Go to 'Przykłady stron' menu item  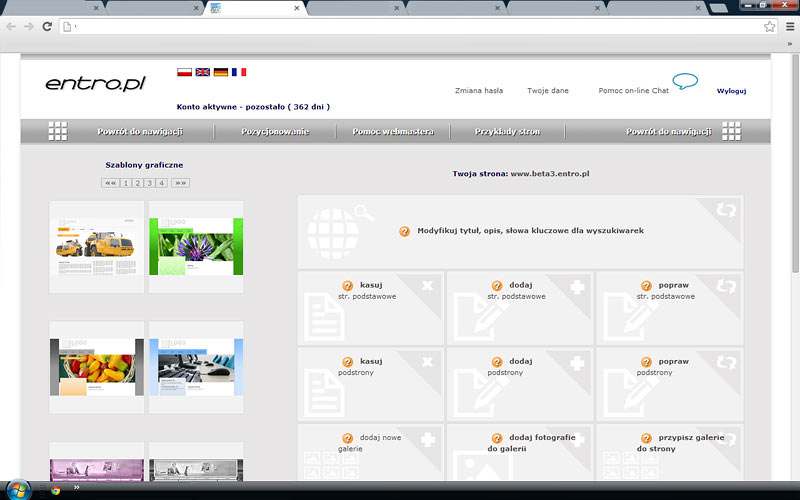pyautogui.click(x=507, y=132)
